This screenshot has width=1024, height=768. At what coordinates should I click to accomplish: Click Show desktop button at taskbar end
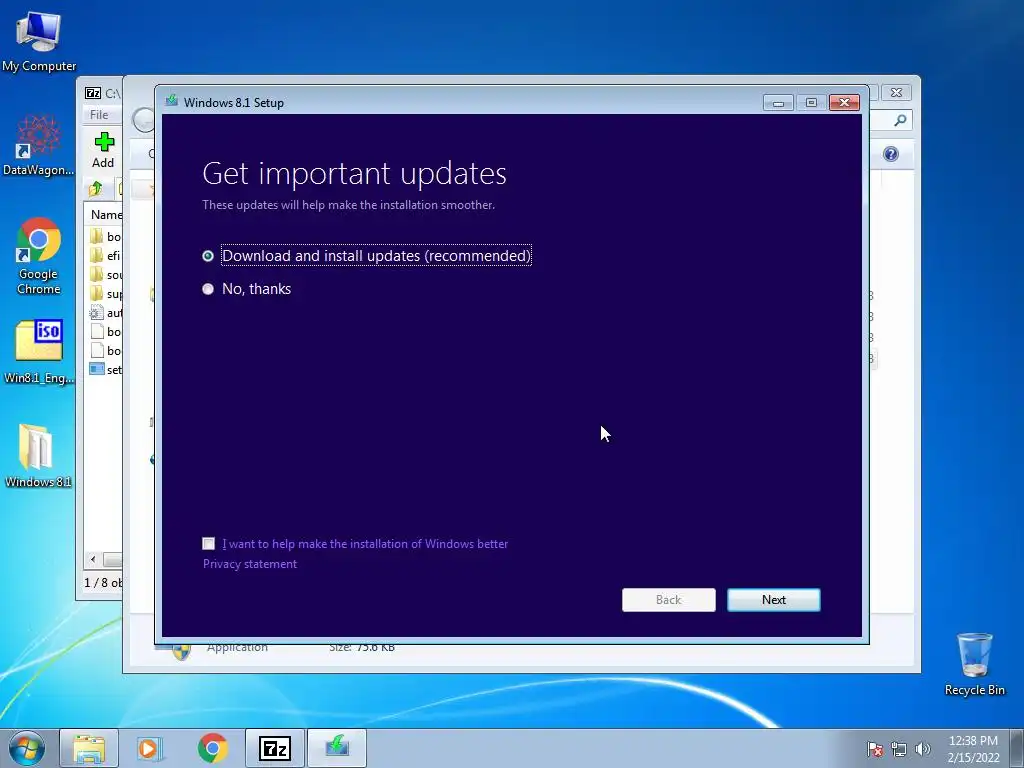pyautogui.click(x=1017, y=748)
